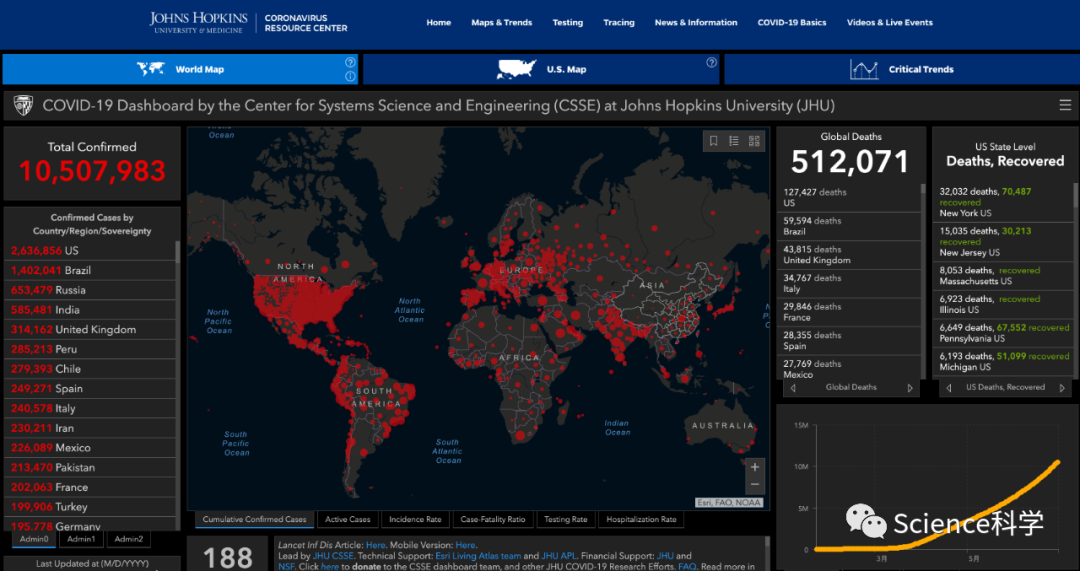The image size is (1080, 571).
Task: Select Russia in confirmed cases list
Action: point(90,290)
